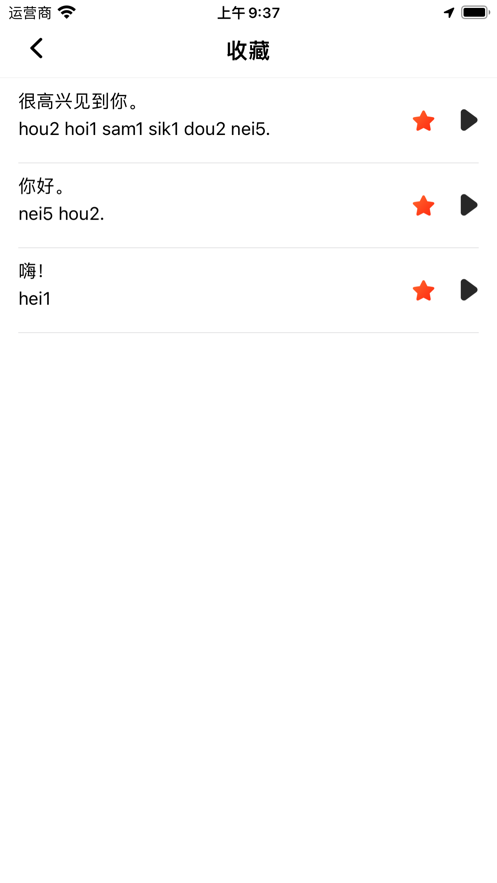Tap the romanization hou2 hoi1 sam1 sik1 dou2 nei5
497x883 pixels.
pyautogui.click(x=145, y=130)
